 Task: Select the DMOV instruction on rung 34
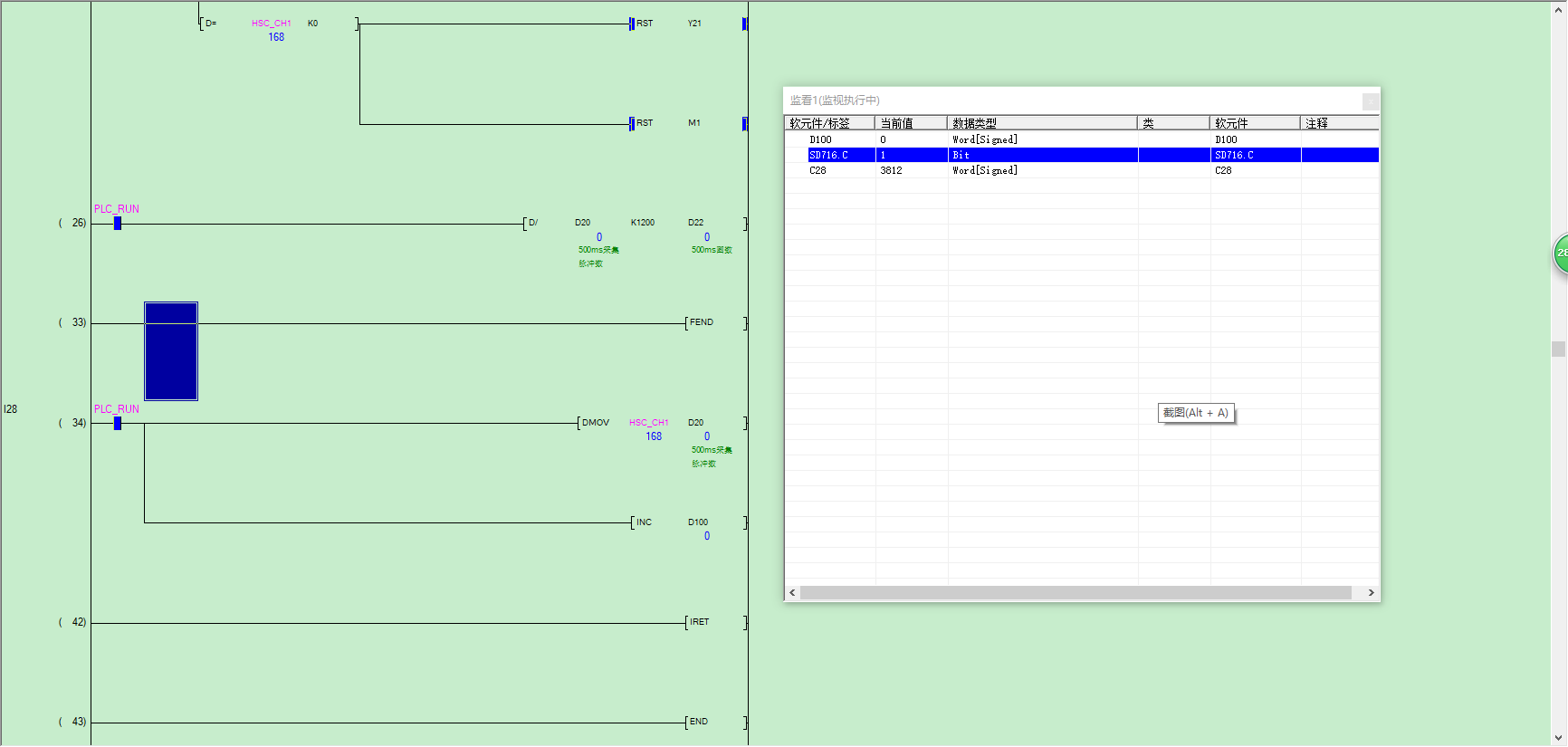point(596,423)
